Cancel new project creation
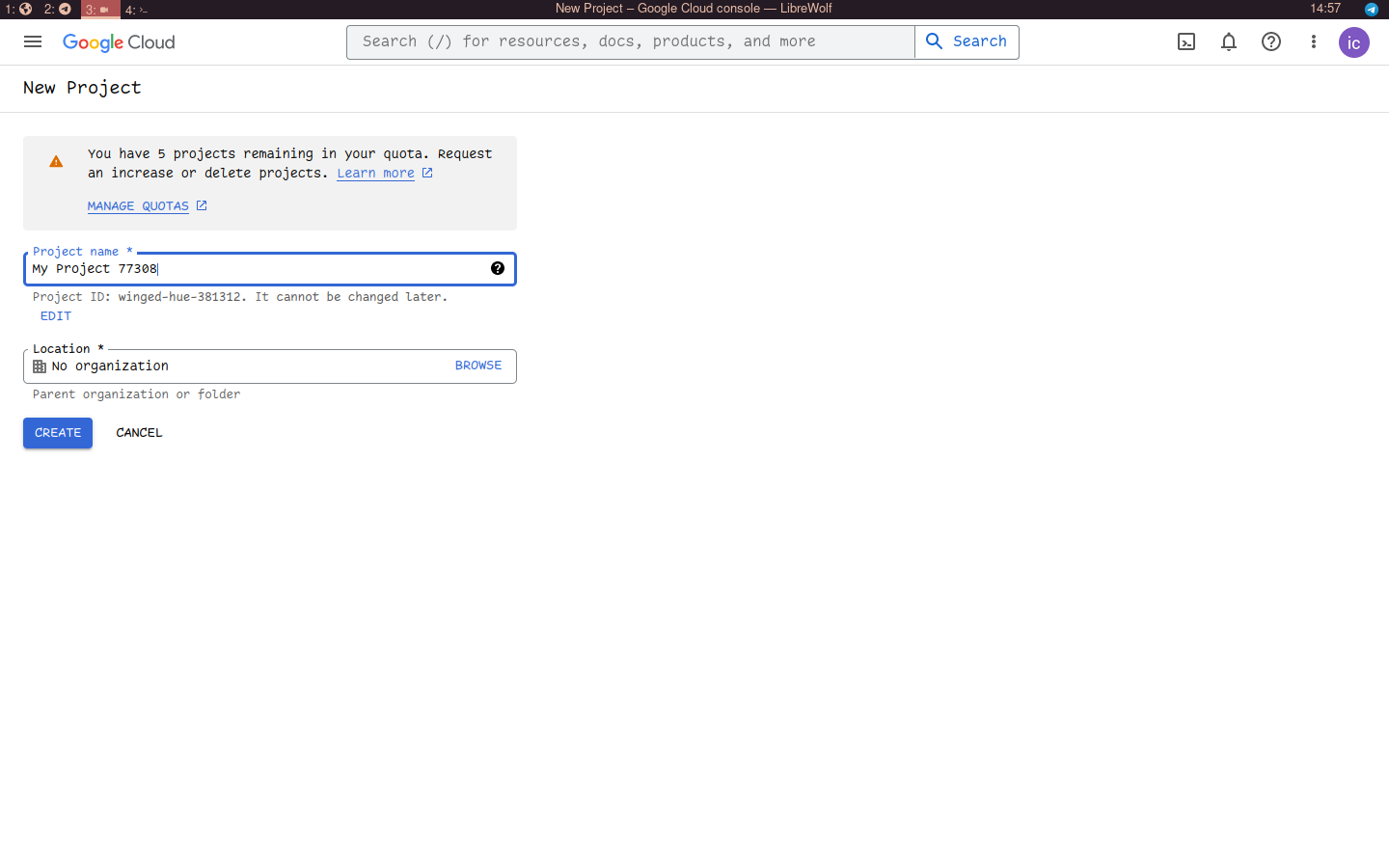 139,433
